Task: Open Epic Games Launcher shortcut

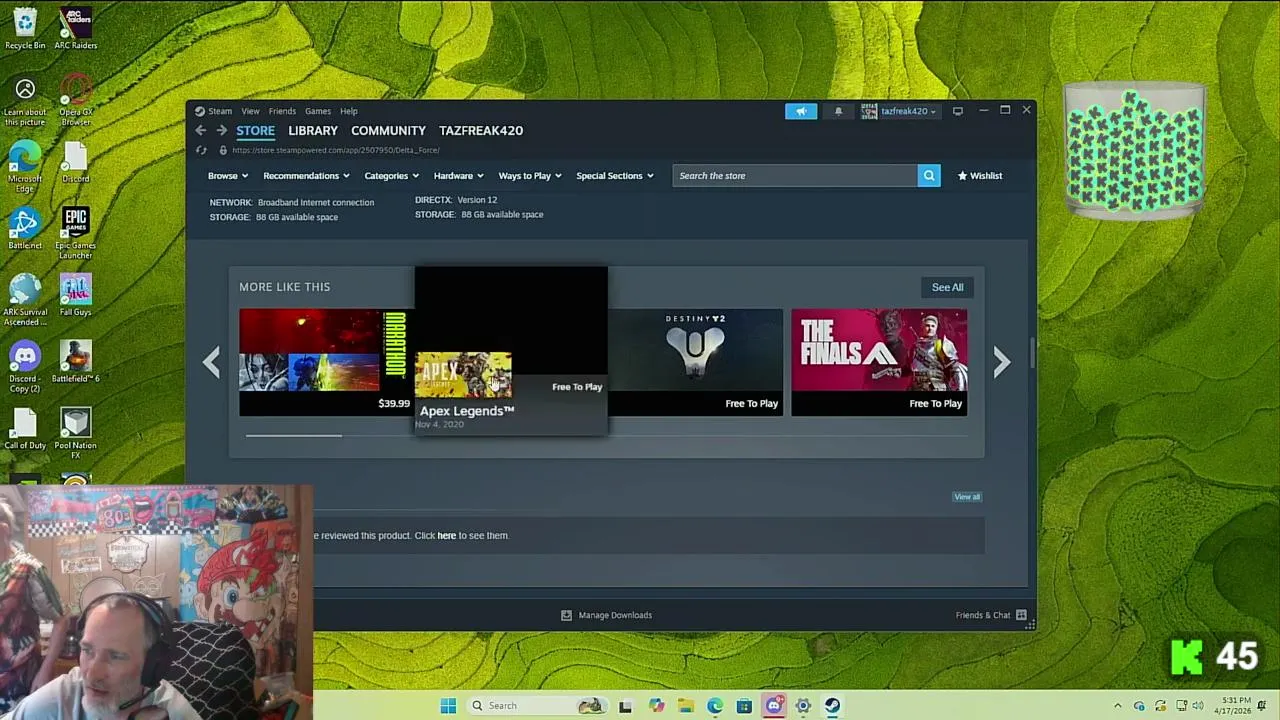Action: (x=76, y=233)
